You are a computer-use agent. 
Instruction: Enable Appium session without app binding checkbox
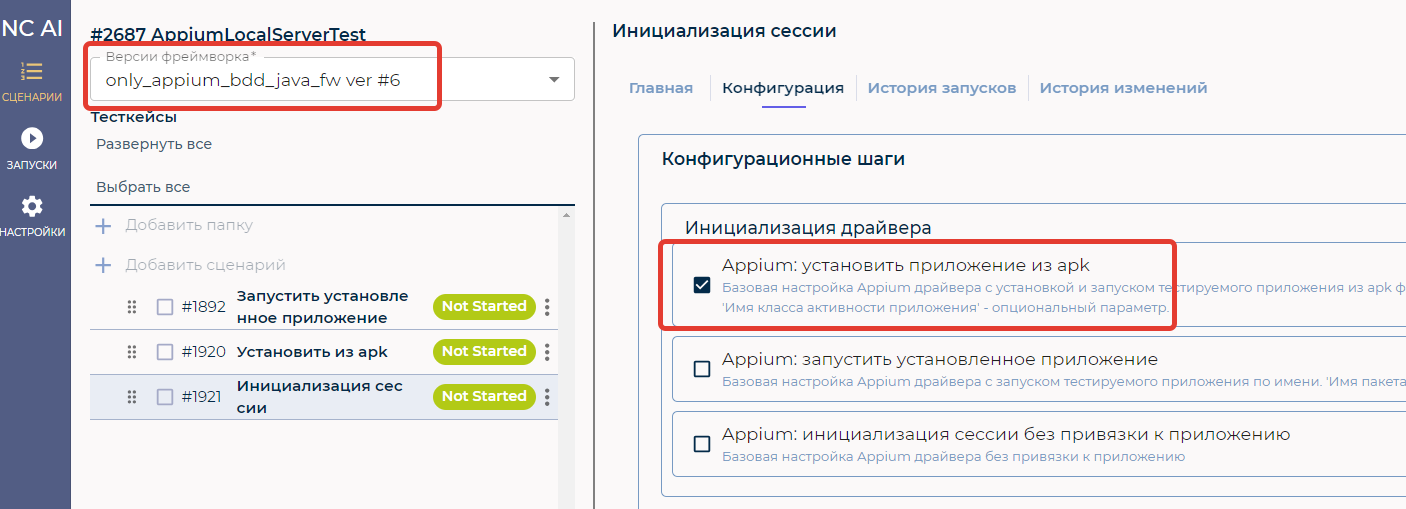pos(702,444)
